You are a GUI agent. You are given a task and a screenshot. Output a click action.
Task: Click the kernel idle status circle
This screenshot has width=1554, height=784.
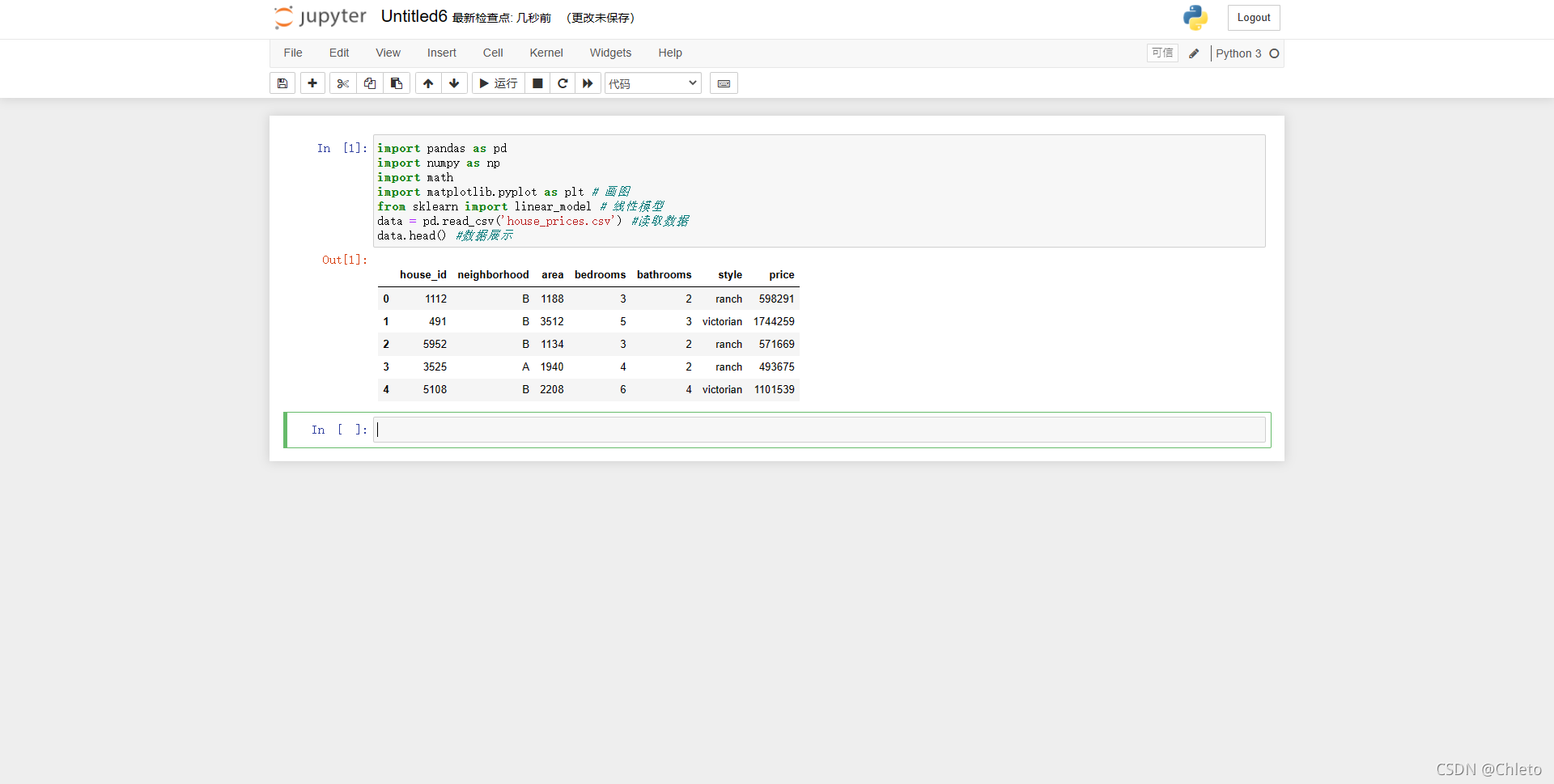coord(1274,53)
